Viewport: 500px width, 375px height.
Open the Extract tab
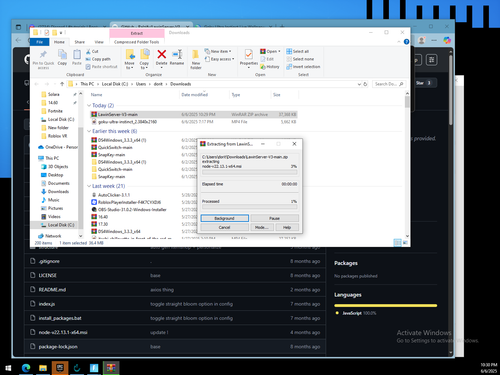137,33
